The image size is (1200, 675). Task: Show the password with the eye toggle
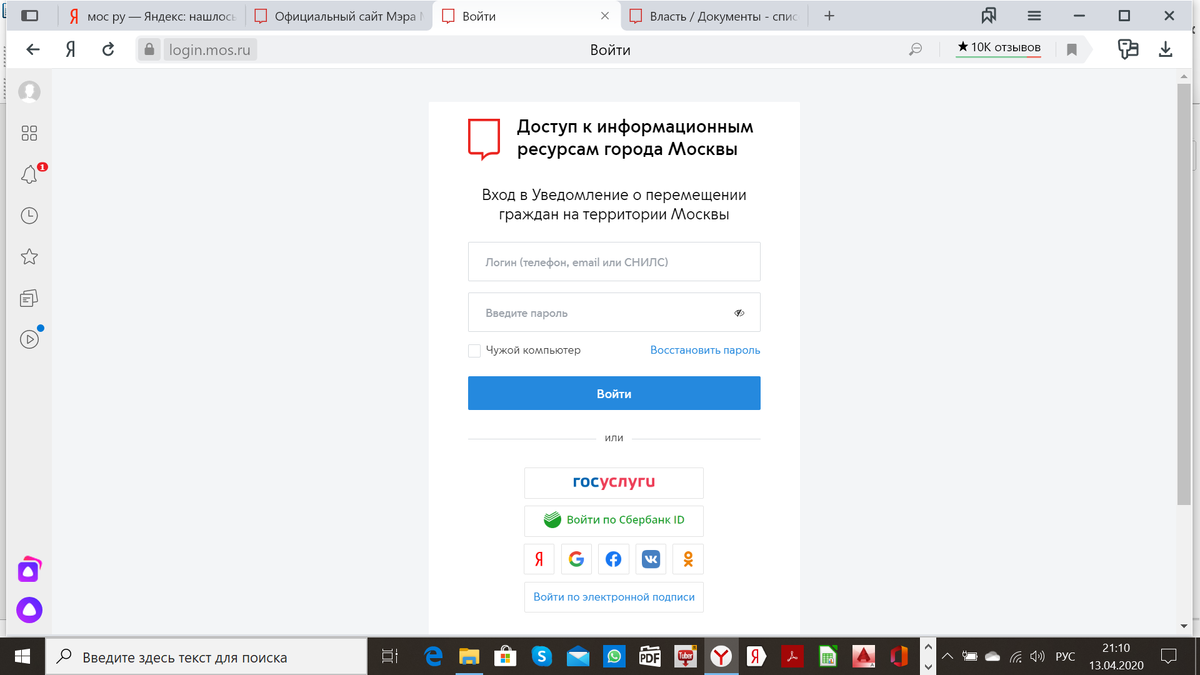coord(739,312)
